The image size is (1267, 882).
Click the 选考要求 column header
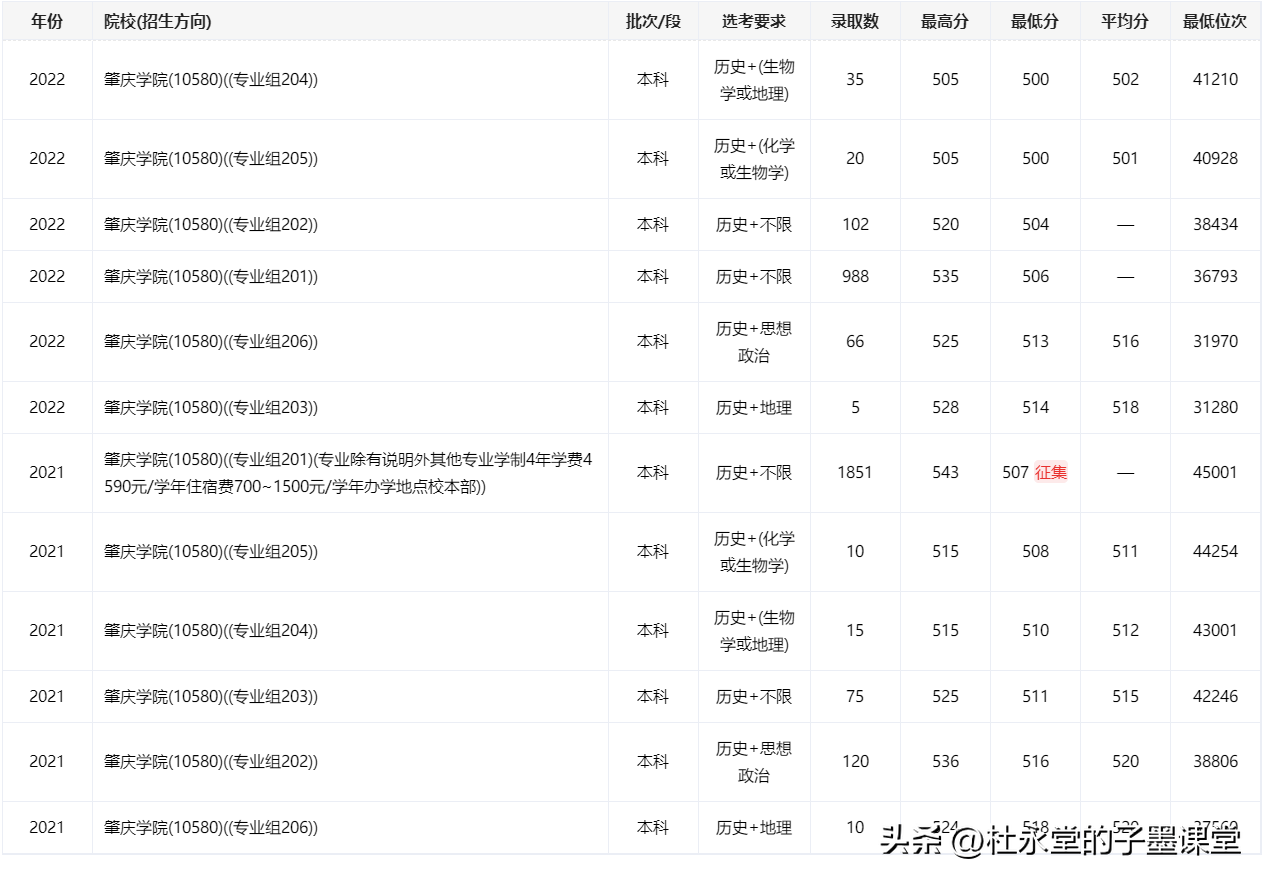coord(754,21)
